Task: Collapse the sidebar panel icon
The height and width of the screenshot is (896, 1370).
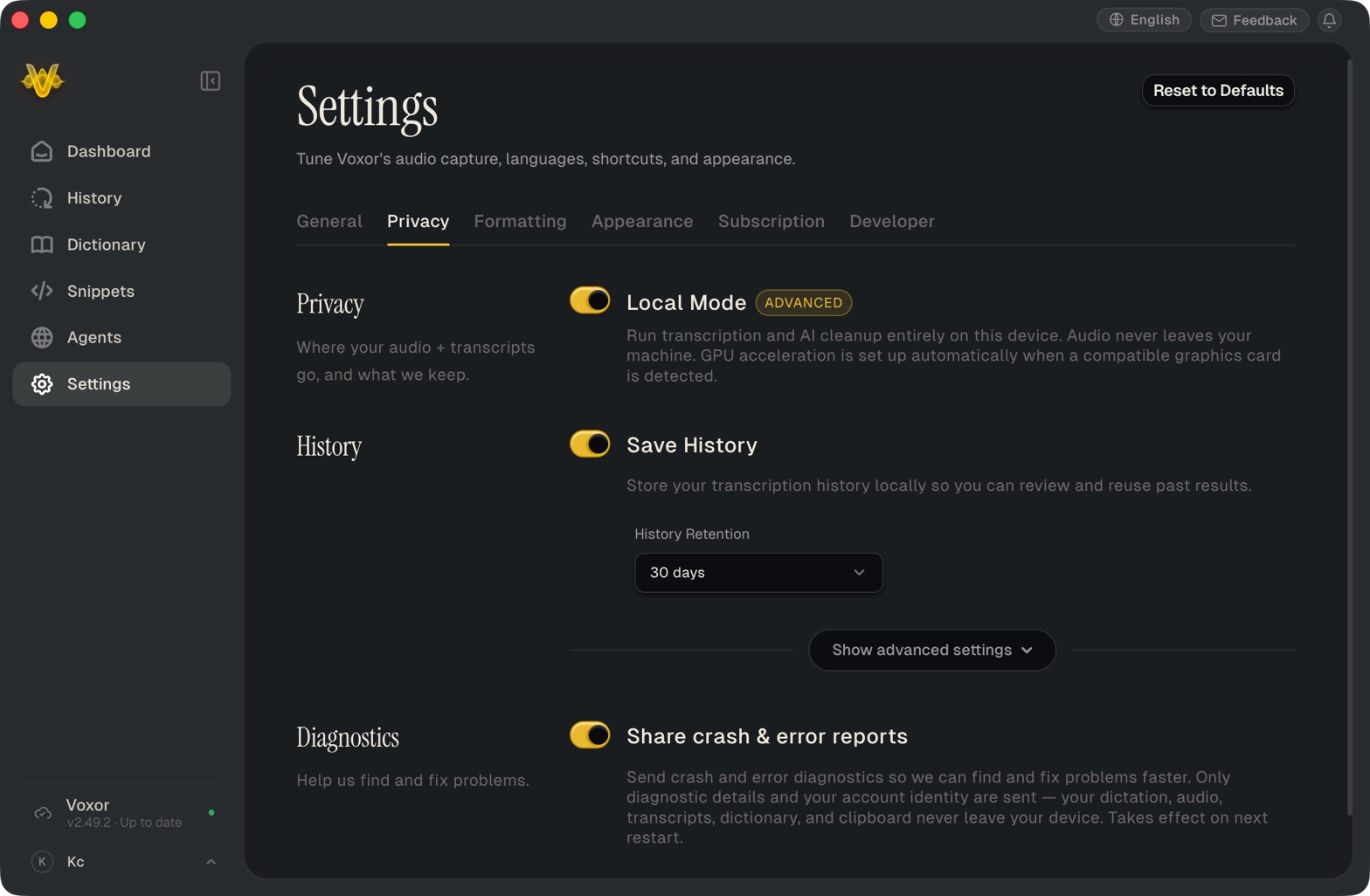Action: click(210, 81)
